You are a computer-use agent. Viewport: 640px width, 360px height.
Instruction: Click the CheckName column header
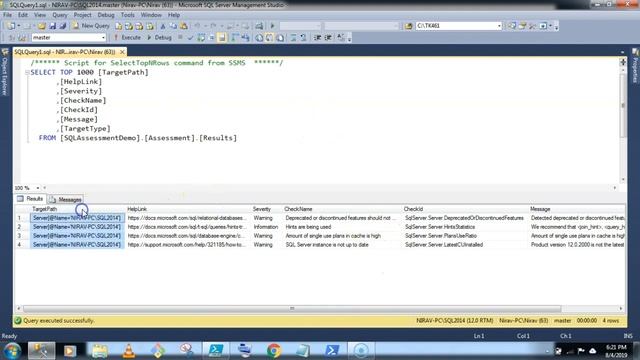coord(342,209)
